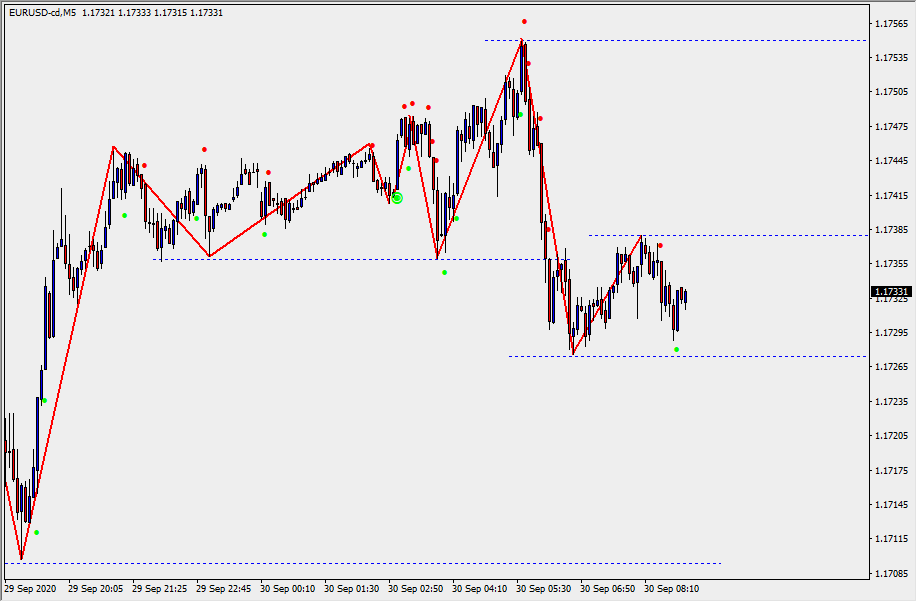Click the green circled signal marker
Viewport: 917px width, 602px height.
[397, 198]
